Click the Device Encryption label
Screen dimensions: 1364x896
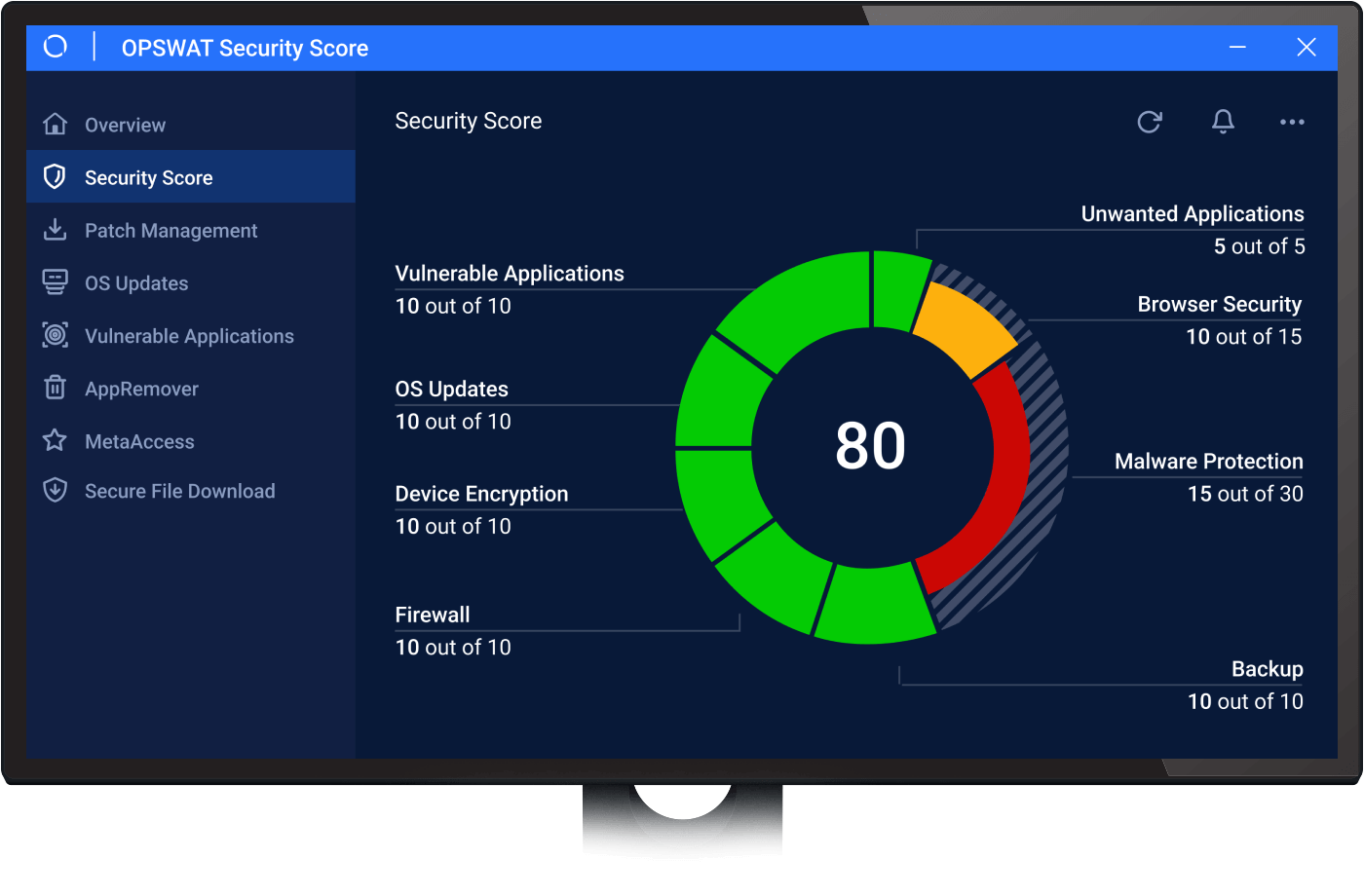481,494
